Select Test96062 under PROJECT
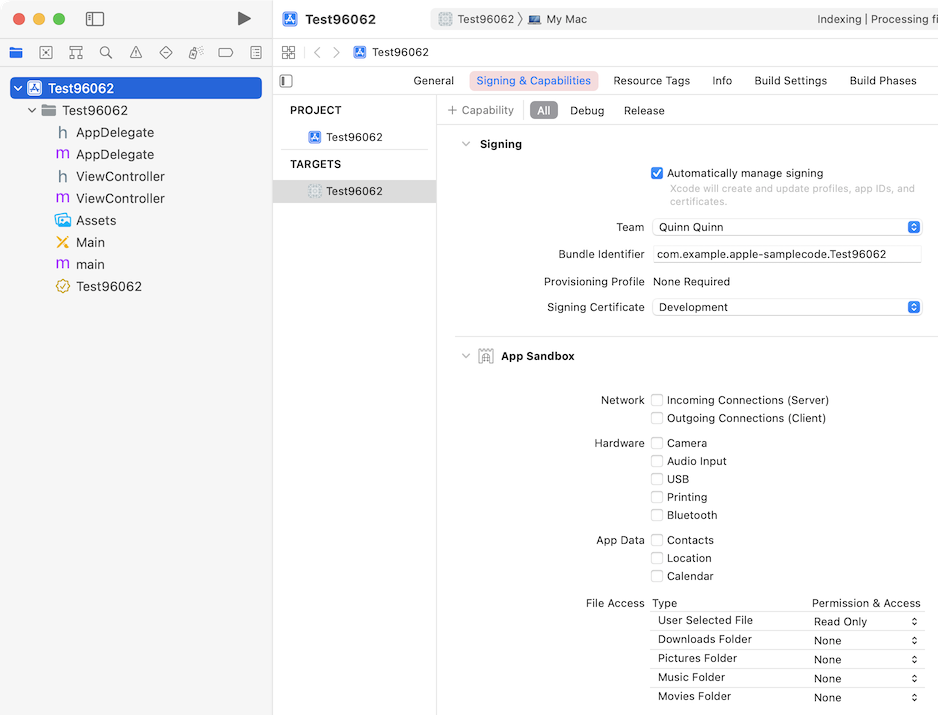 click(354, 138)
